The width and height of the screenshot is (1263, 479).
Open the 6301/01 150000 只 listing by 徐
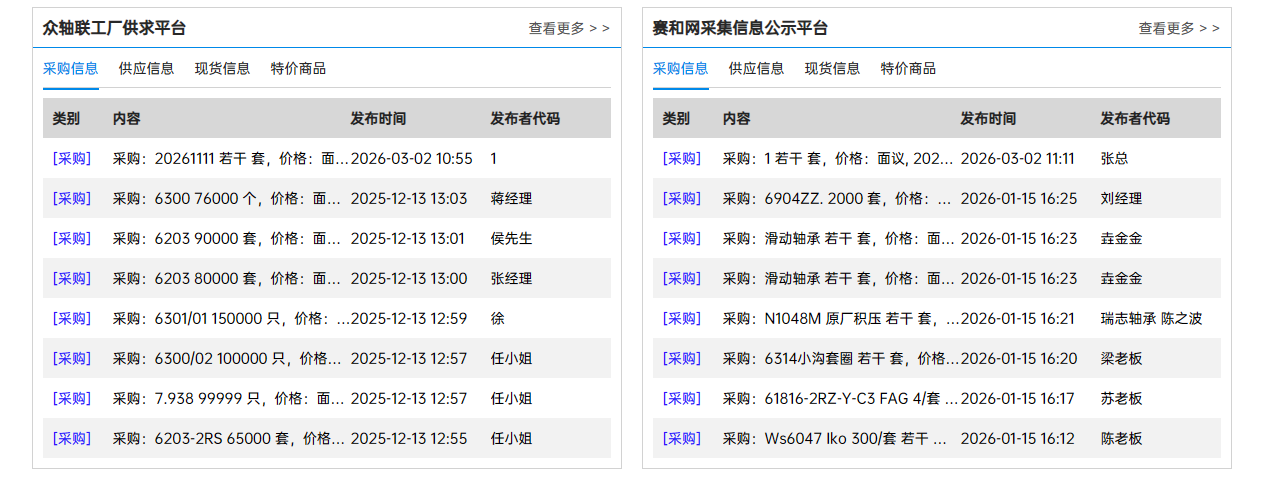[230, 319]
